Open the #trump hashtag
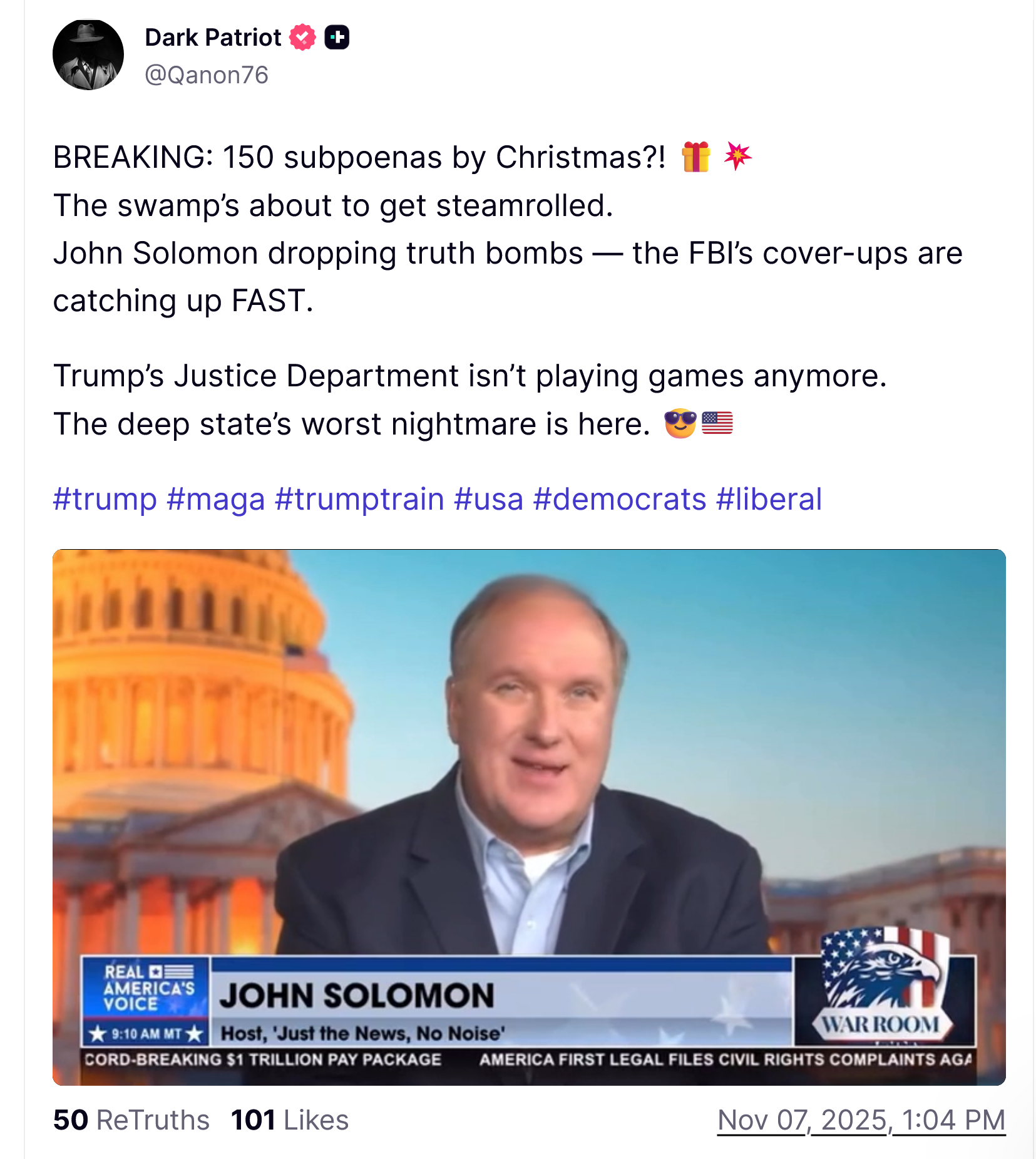The width and height of the screenshot is (1036, 1159). 105,499
